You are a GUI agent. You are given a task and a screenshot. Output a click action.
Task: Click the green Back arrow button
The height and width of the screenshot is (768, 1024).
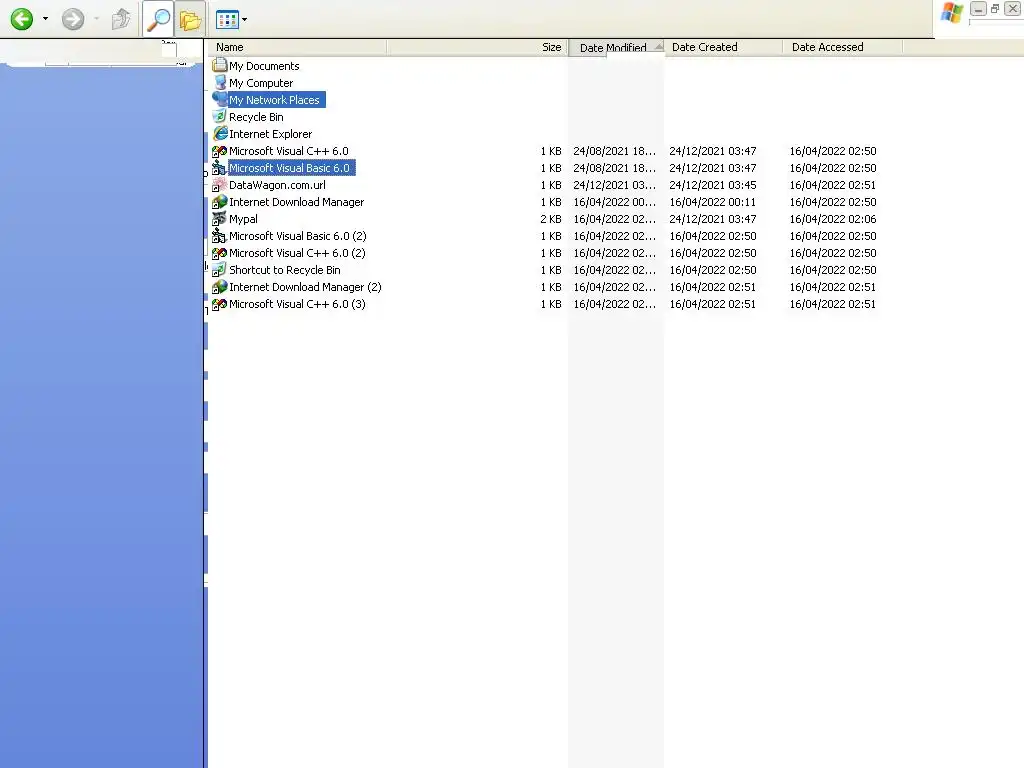(22, 19)
